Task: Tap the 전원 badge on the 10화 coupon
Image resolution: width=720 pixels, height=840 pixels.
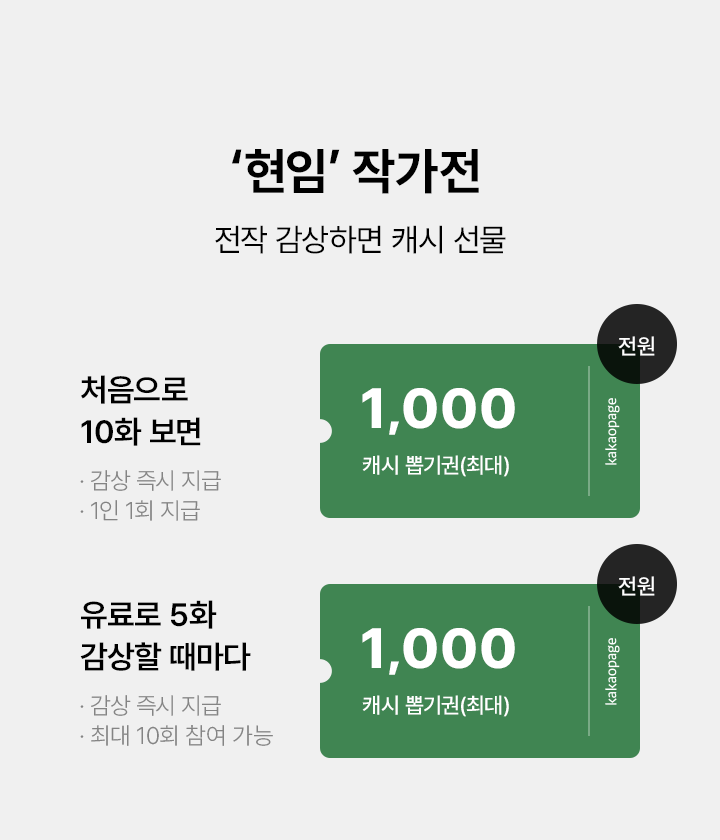Action: pyautogui.click(x=637, y=345)
